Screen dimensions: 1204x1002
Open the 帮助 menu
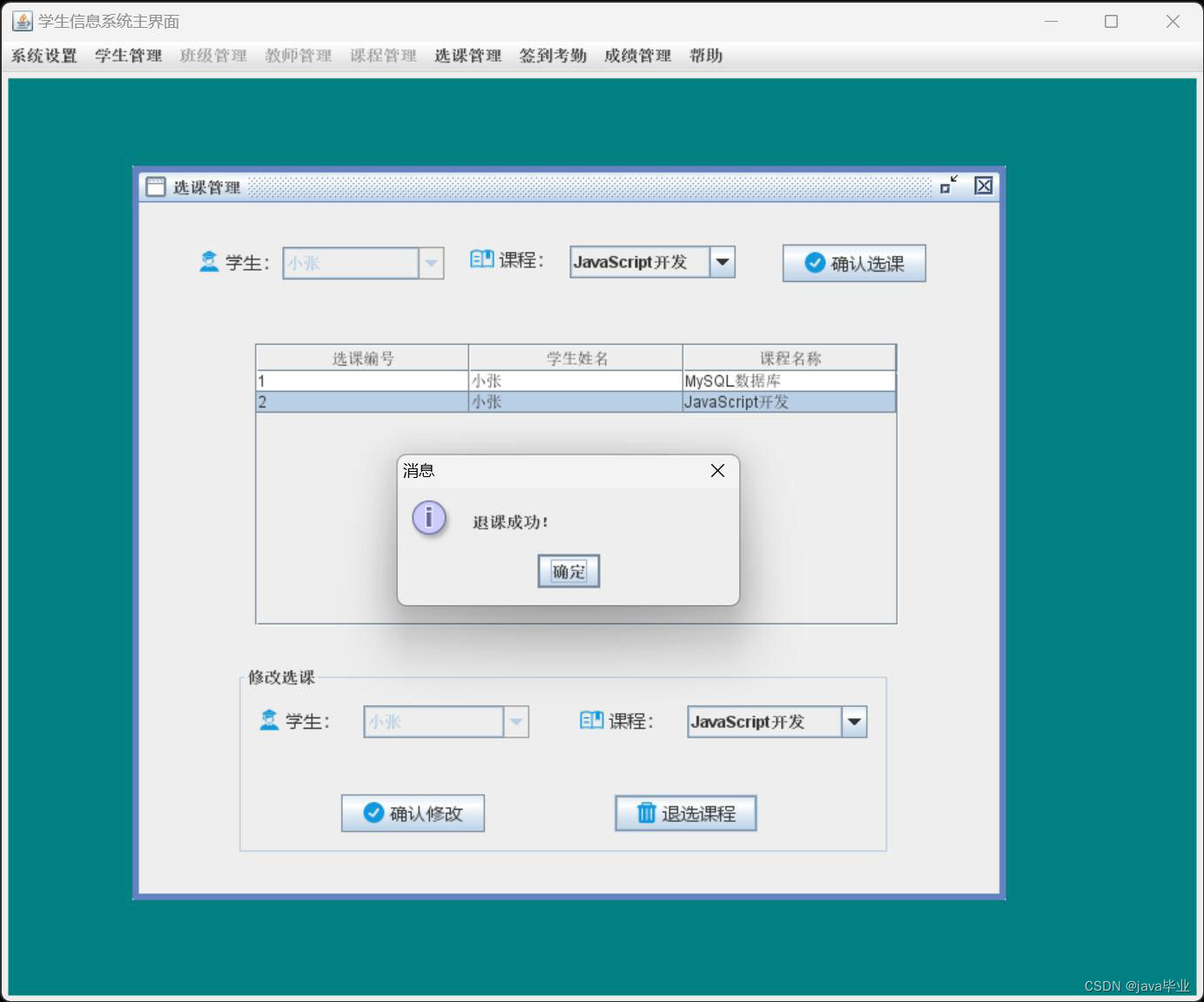[x=706, y=56]
